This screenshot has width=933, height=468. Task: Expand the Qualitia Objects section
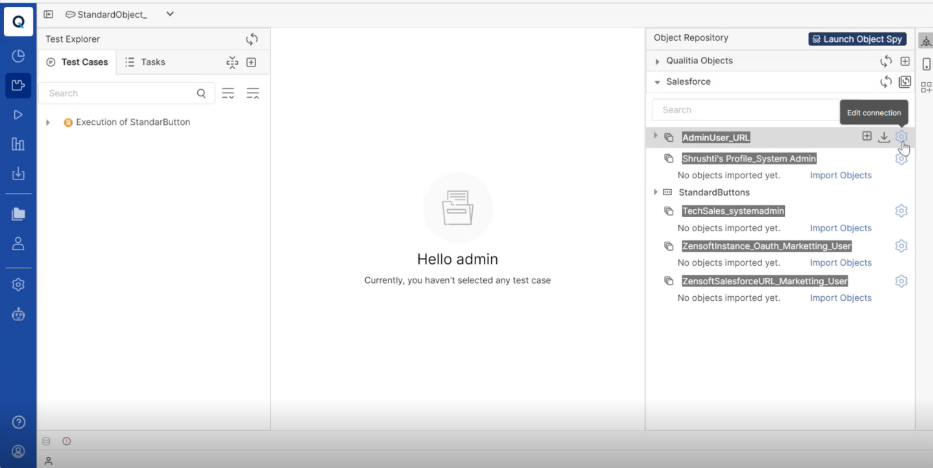click(656, 61)
